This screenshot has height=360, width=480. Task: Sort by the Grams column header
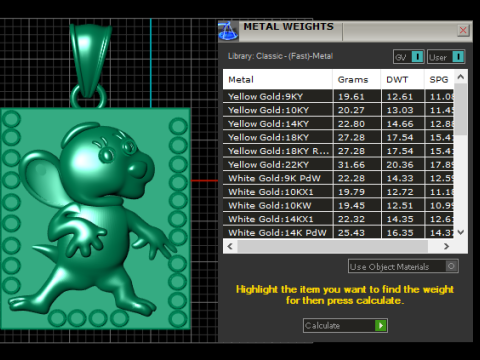pyautogui.click(x=356, y=80)
